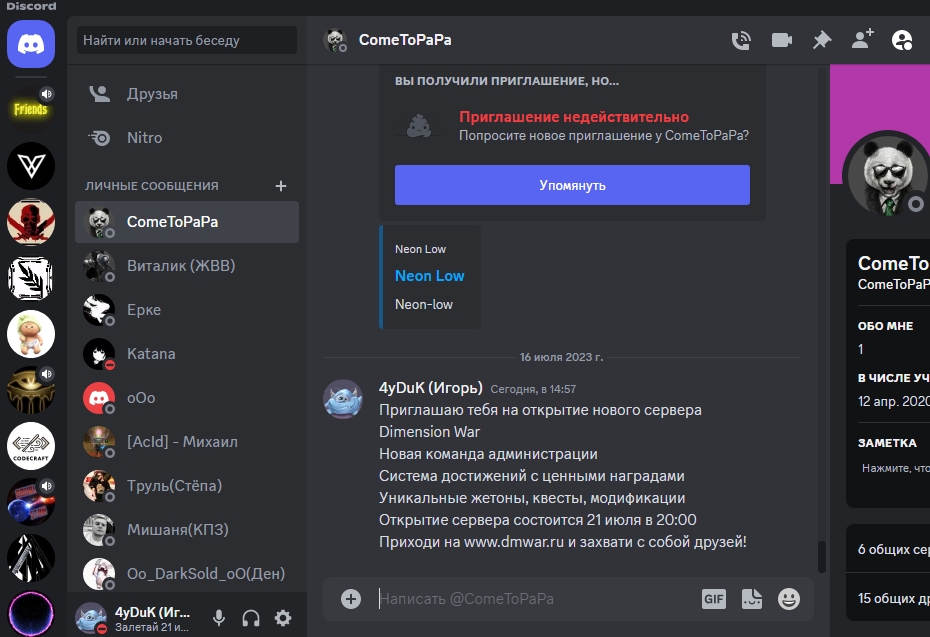
Task: Start a video call
Action: pyautogui.click(x=782, y=40)
